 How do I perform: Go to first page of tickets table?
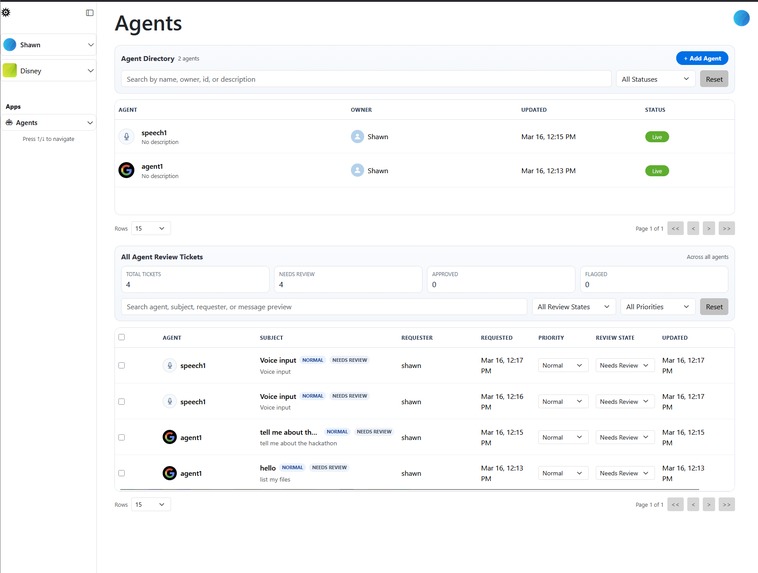click(x=675, y=504)
